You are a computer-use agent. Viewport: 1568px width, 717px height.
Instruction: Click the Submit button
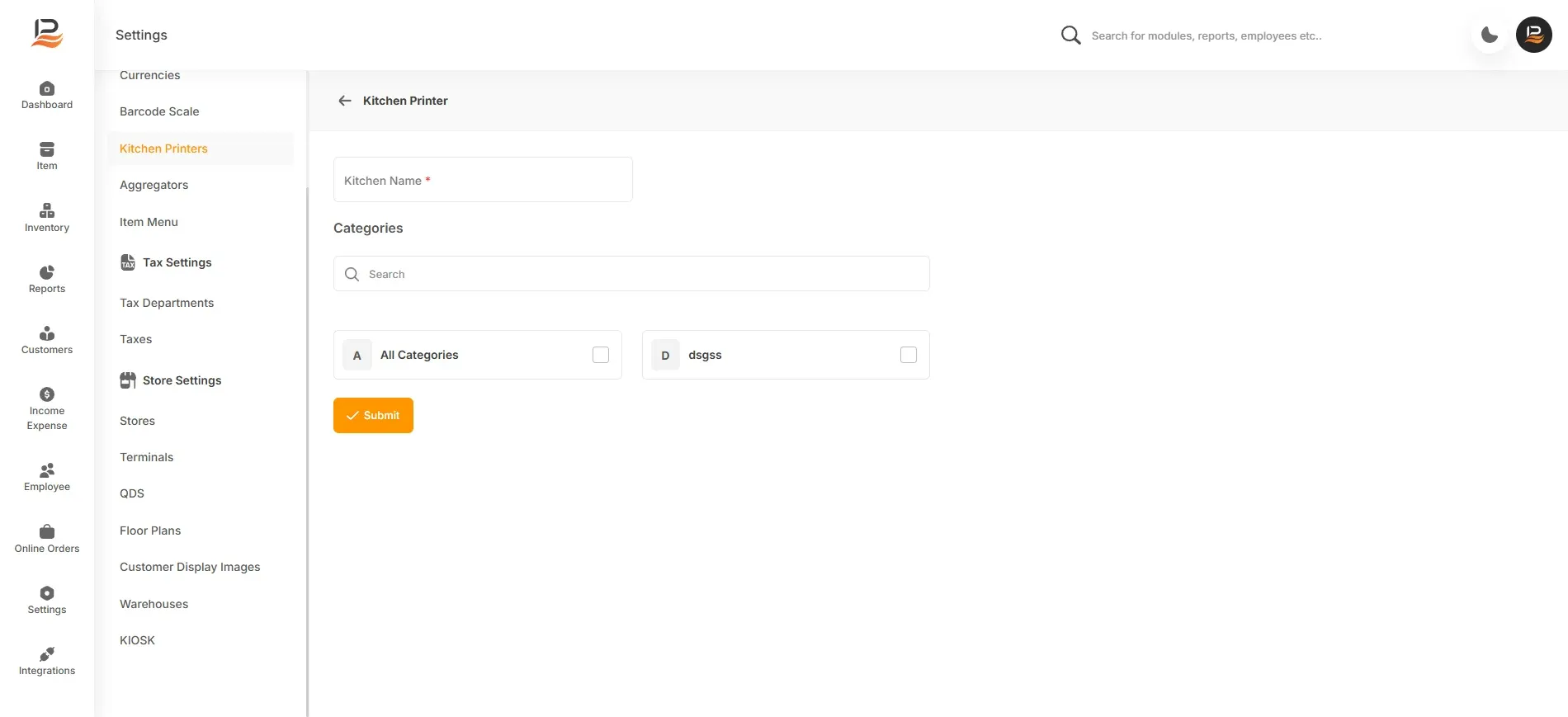[373, 415]
